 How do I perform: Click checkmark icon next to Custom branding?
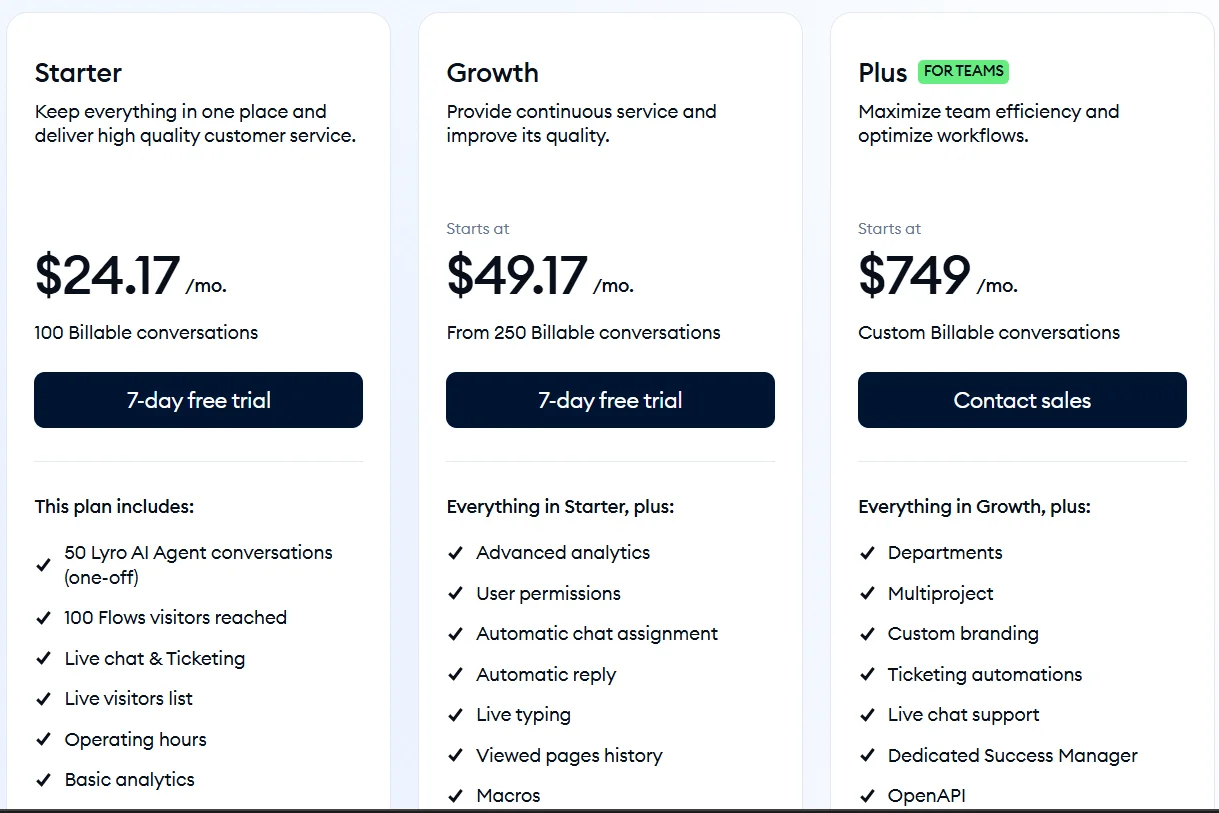pyautogui.click(x=867, y=634)
